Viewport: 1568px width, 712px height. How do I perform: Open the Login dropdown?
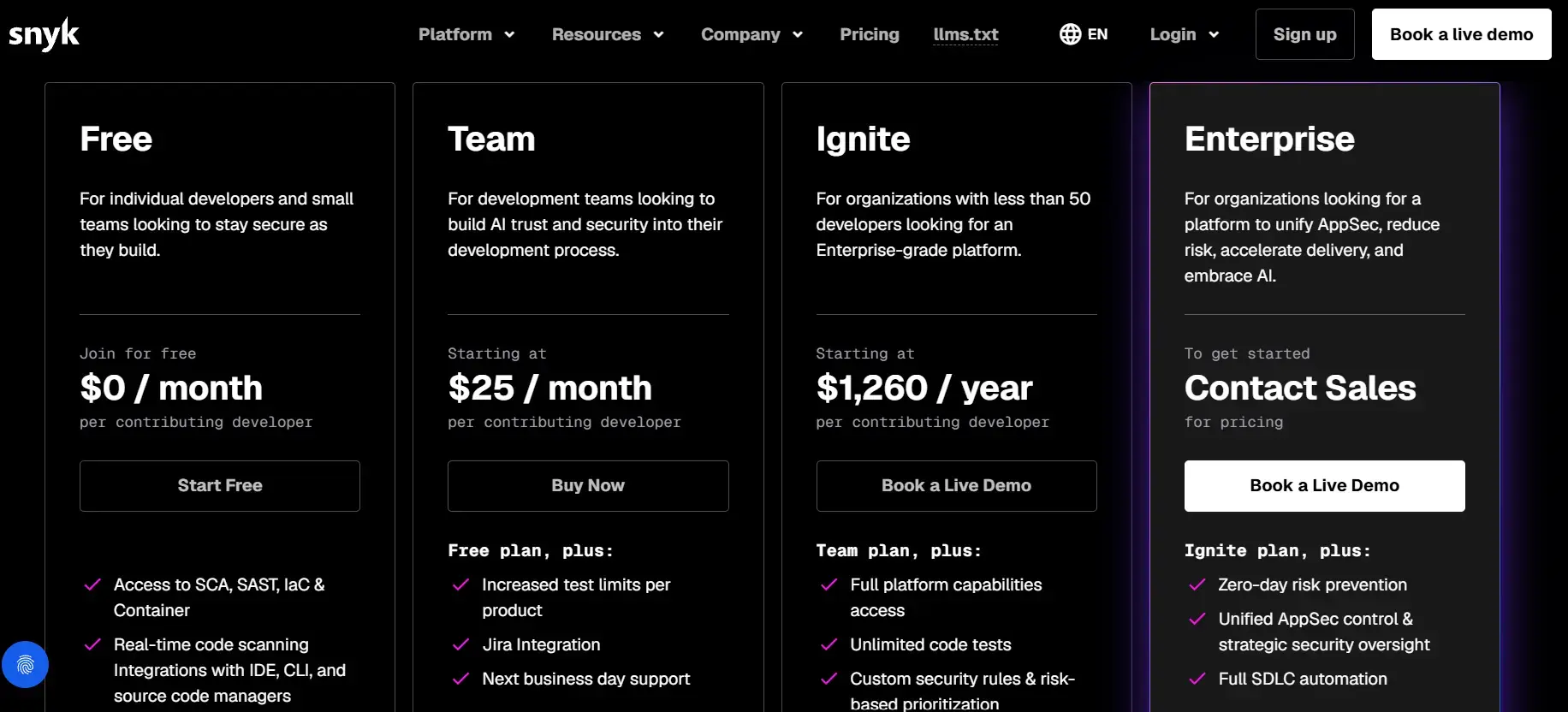[1185, 34]
